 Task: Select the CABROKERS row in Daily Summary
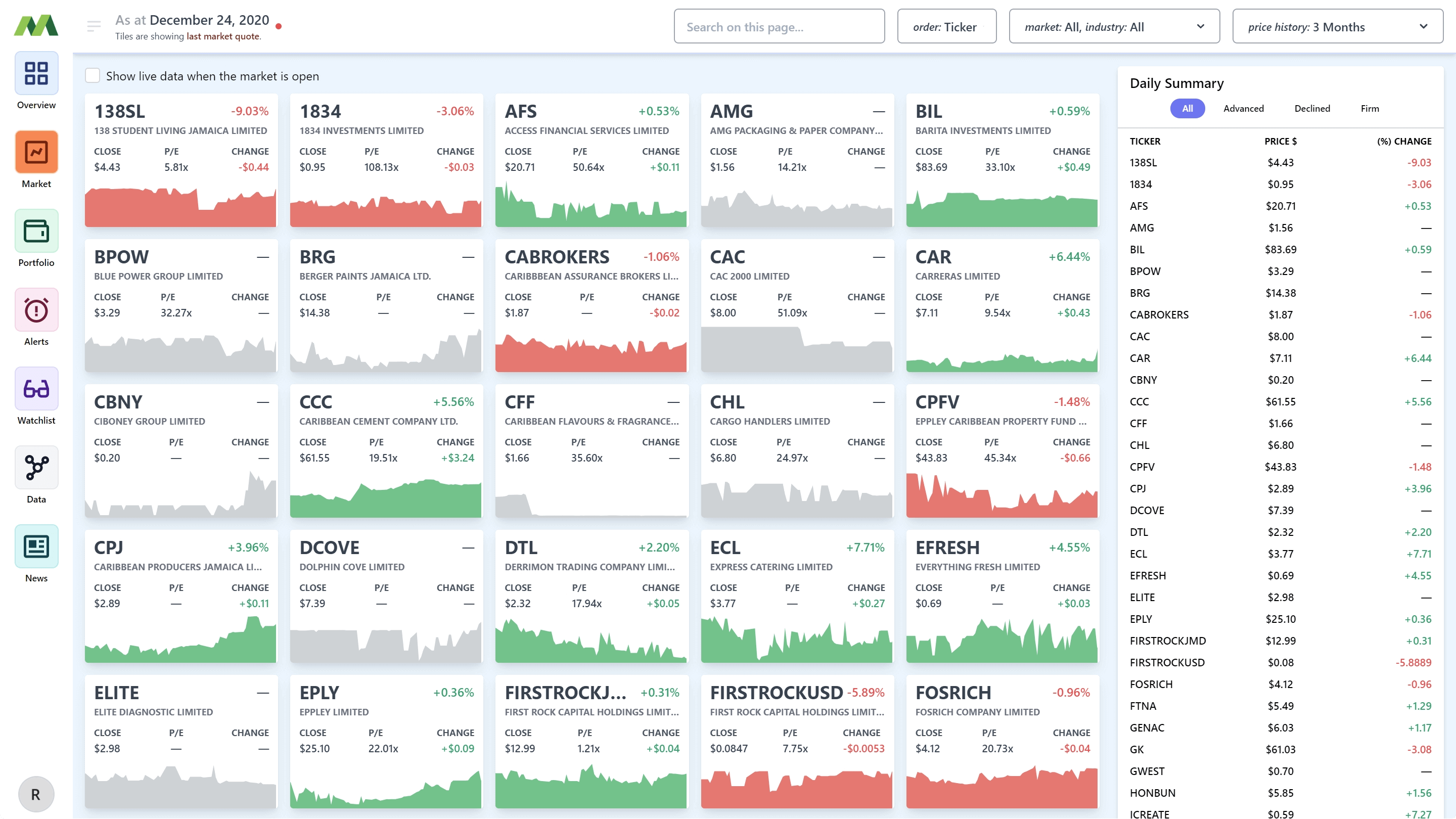click(1280, 315)
